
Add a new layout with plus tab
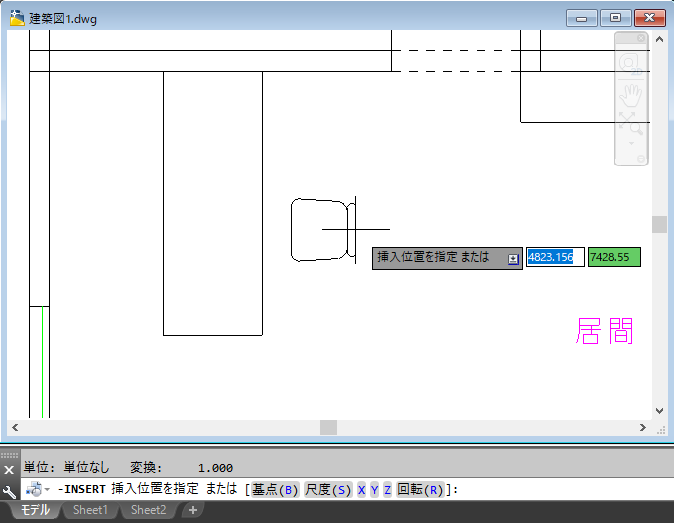(x=193, y=510)
